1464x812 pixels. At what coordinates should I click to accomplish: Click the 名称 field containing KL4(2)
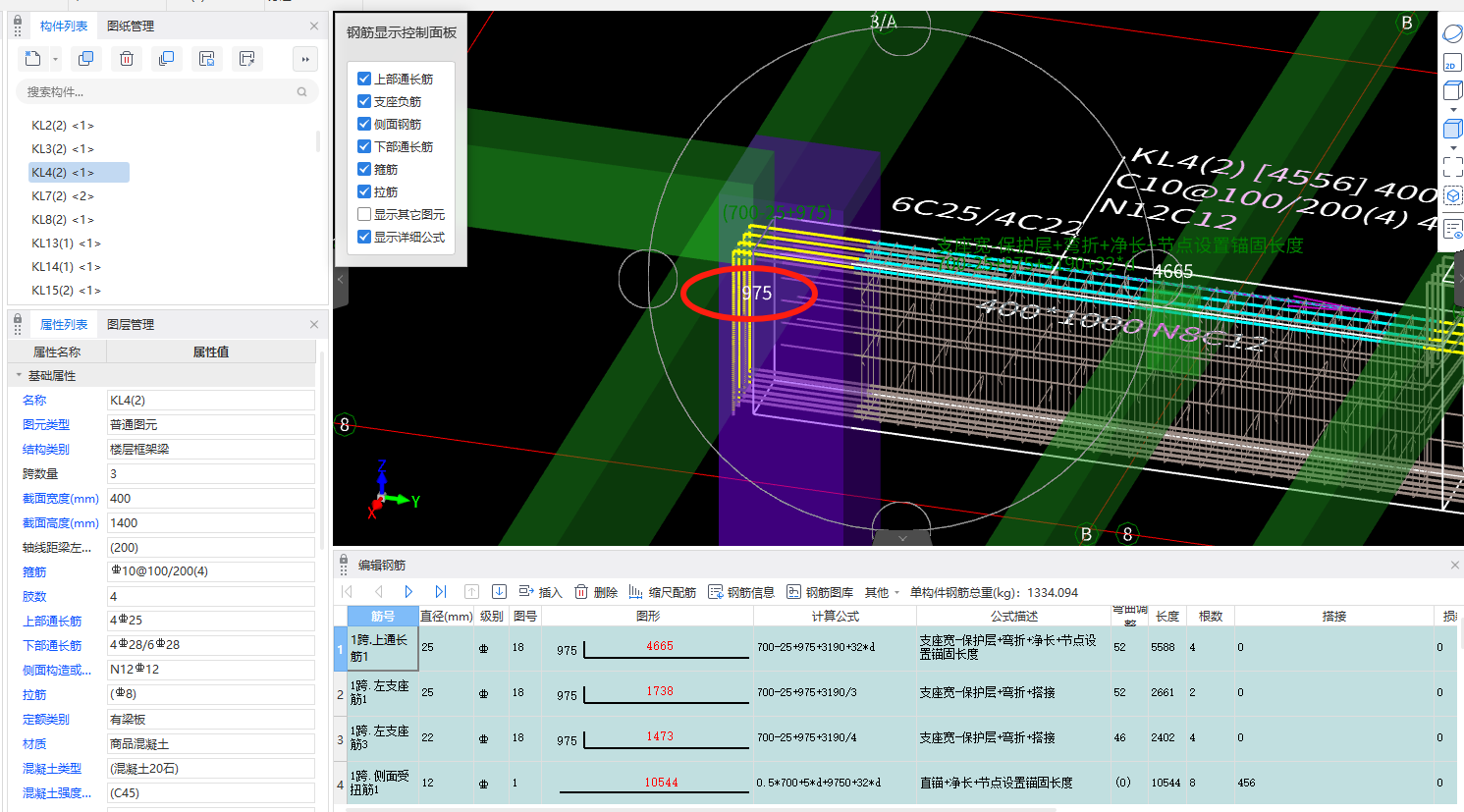(x=210, y=401)
